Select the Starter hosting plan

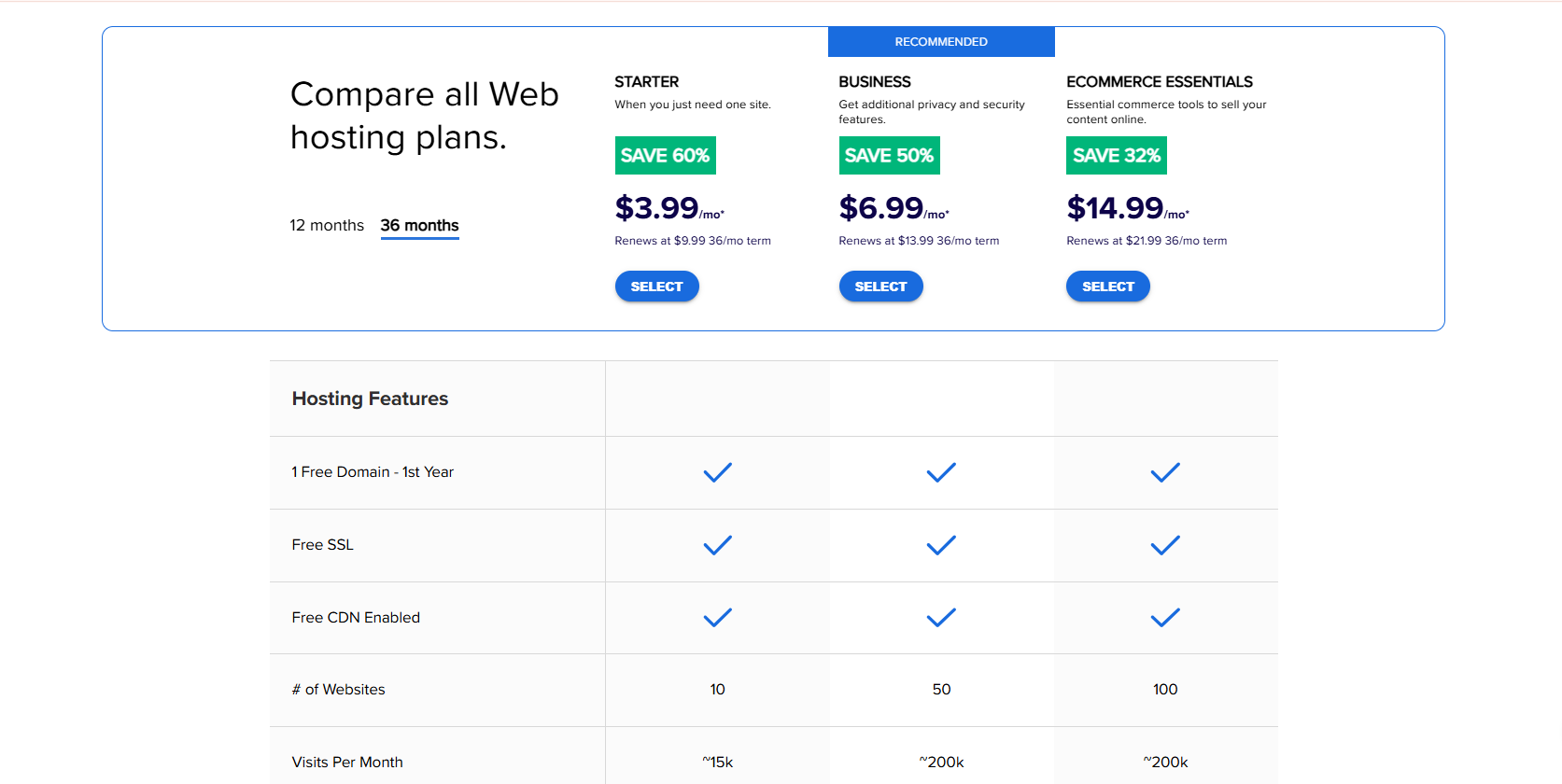coord(656,287)
